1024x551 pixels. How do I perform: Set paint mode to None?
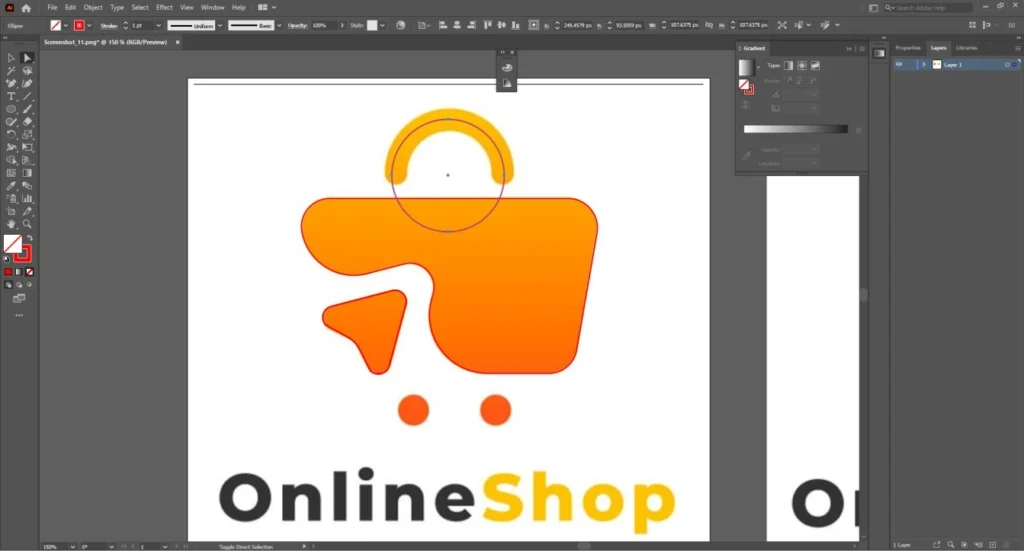tap(29, 272)
